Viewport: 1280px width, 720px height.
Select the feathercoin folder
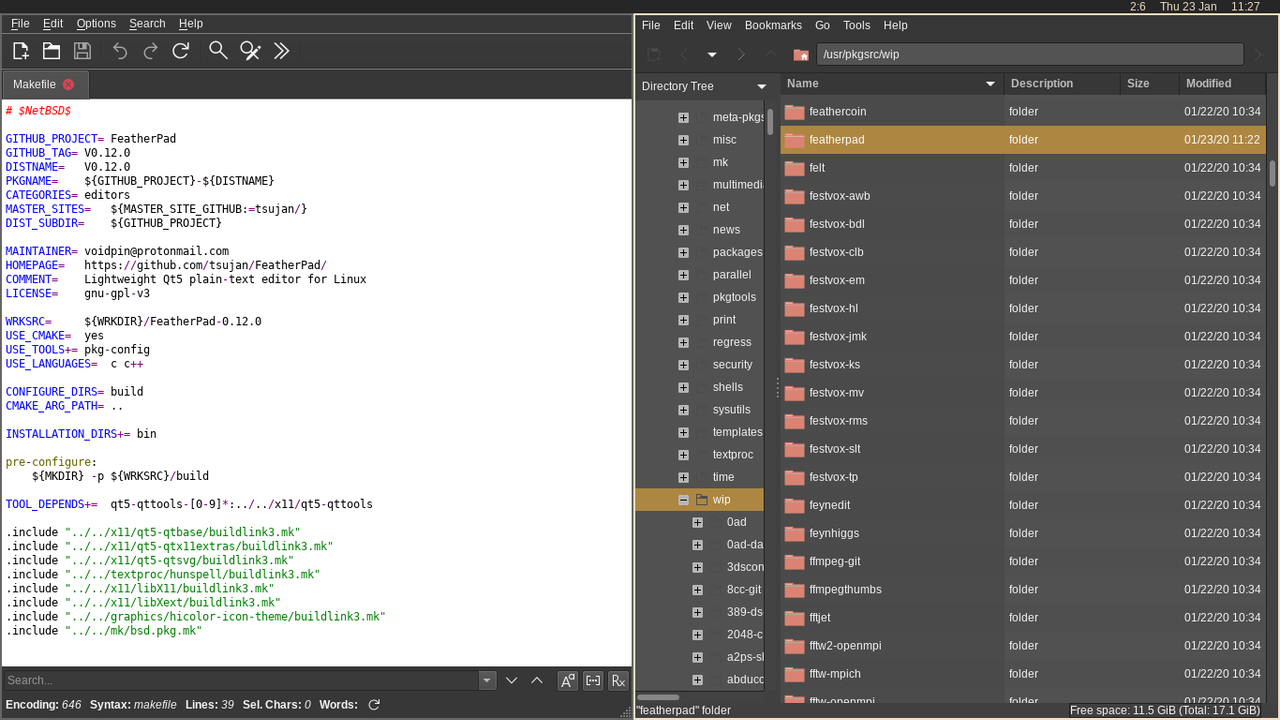point(1024,112)
